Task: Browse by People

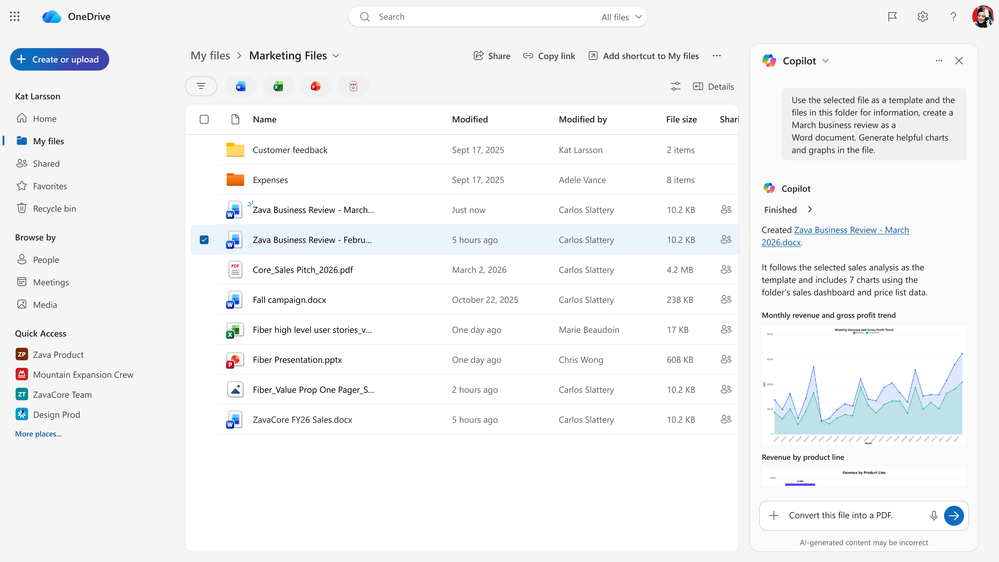Action: coord(38,259)
